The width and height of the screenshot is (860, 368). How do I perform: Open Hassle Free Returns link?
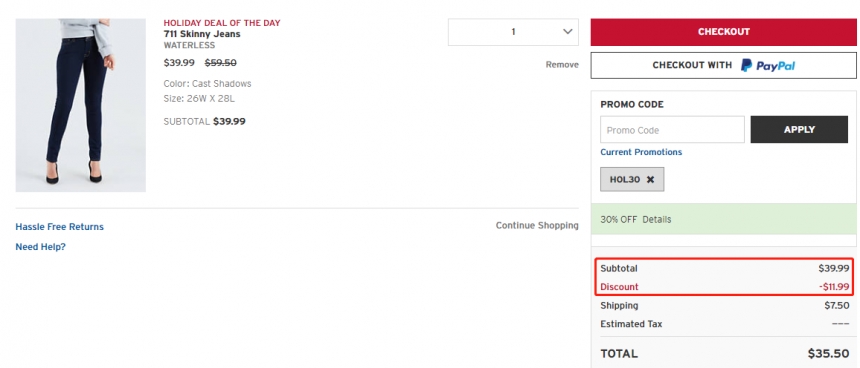(59, 227)
